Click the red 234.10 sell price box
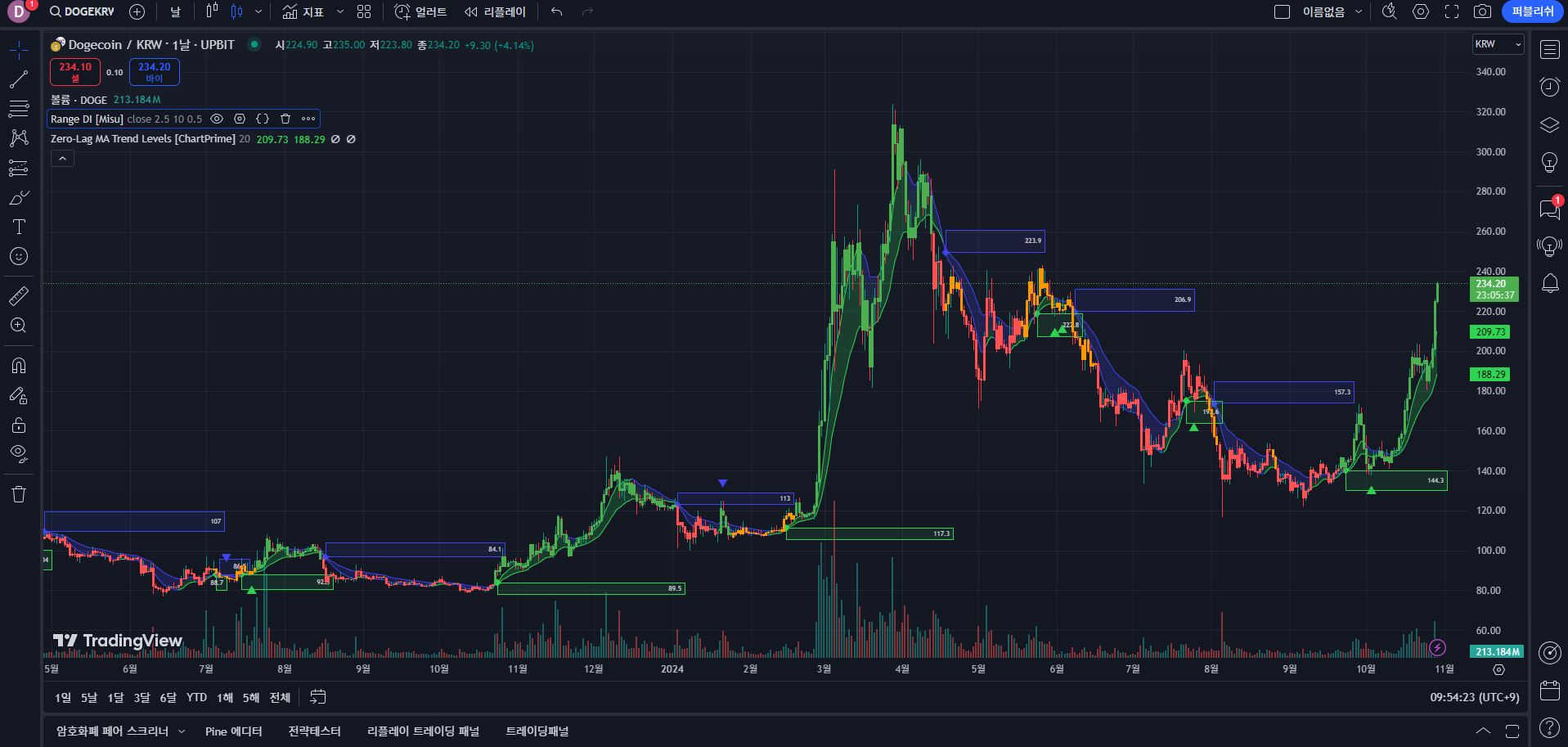1568x747 pixels. point(75,72)
